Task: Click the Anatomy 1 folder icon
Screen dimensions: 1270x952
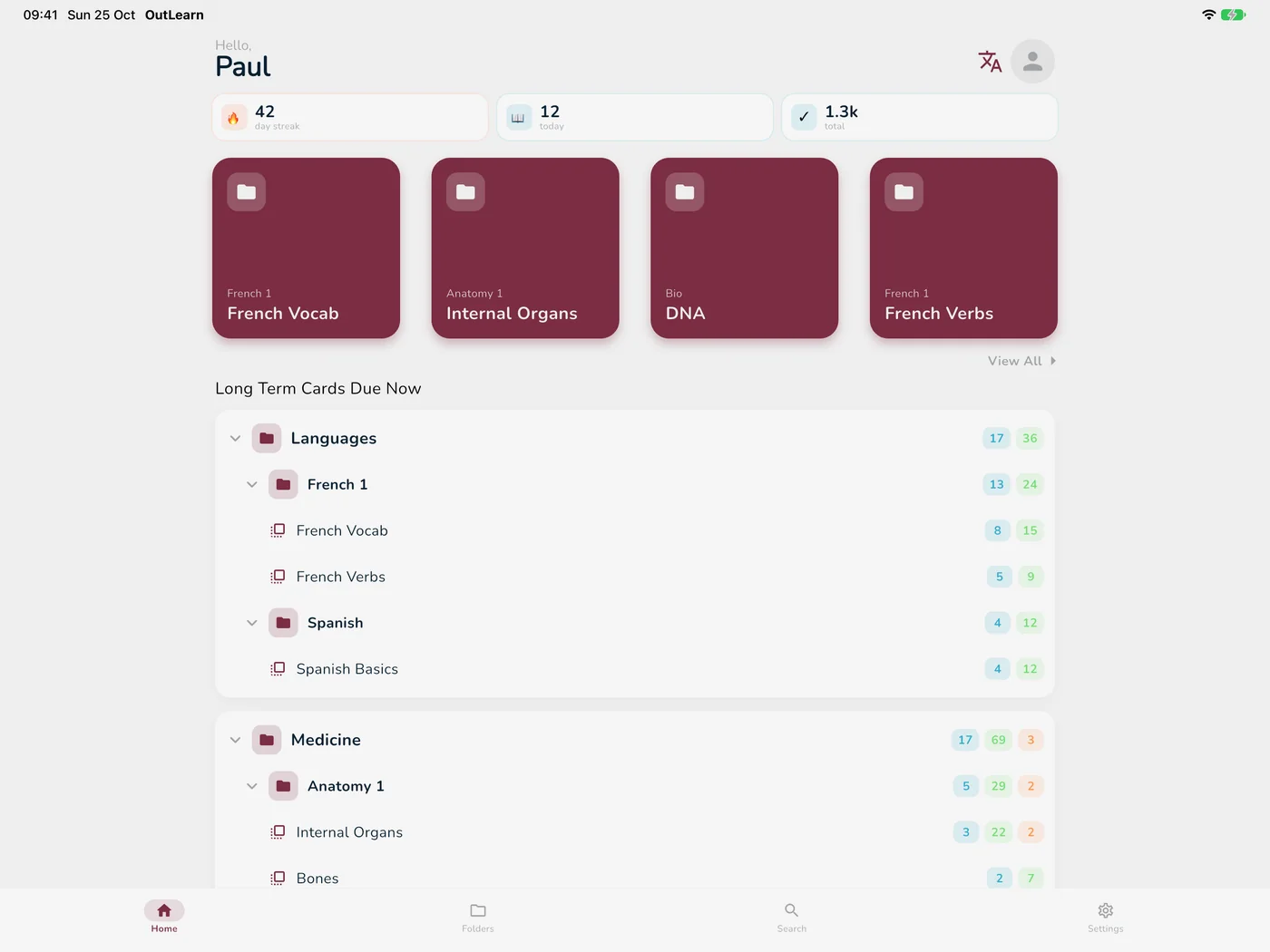Action: click(283, 786)
